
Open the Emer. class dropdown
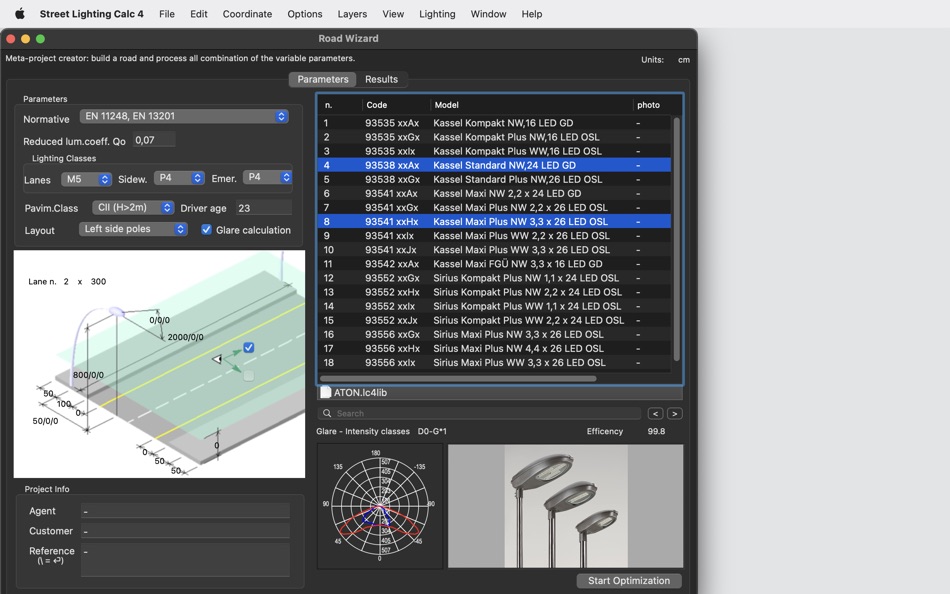[268, 177]
